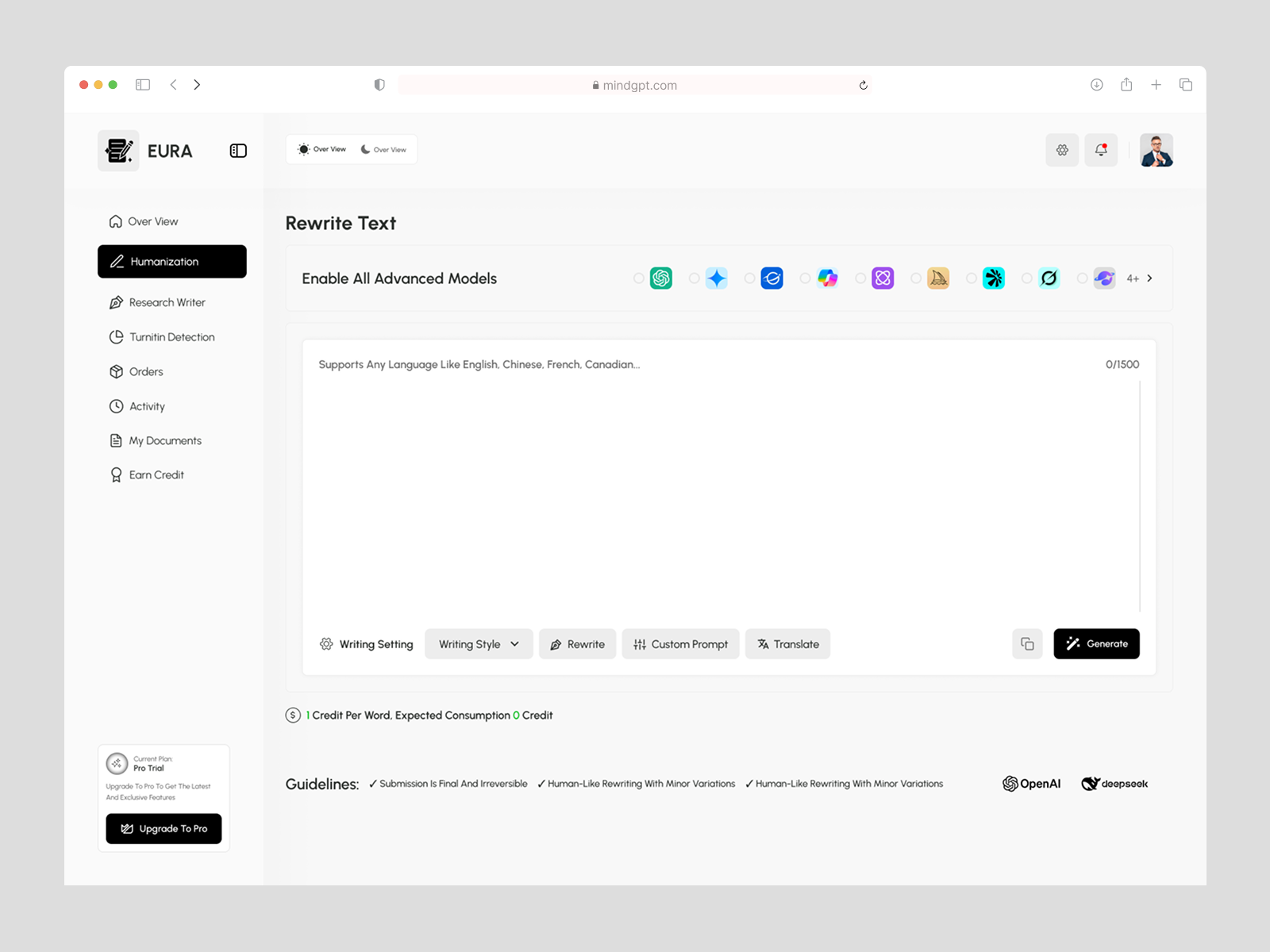This screenshot has width=1270, height=952.
Task: Open the Writing Style dropdown
Action: (479, 643)
